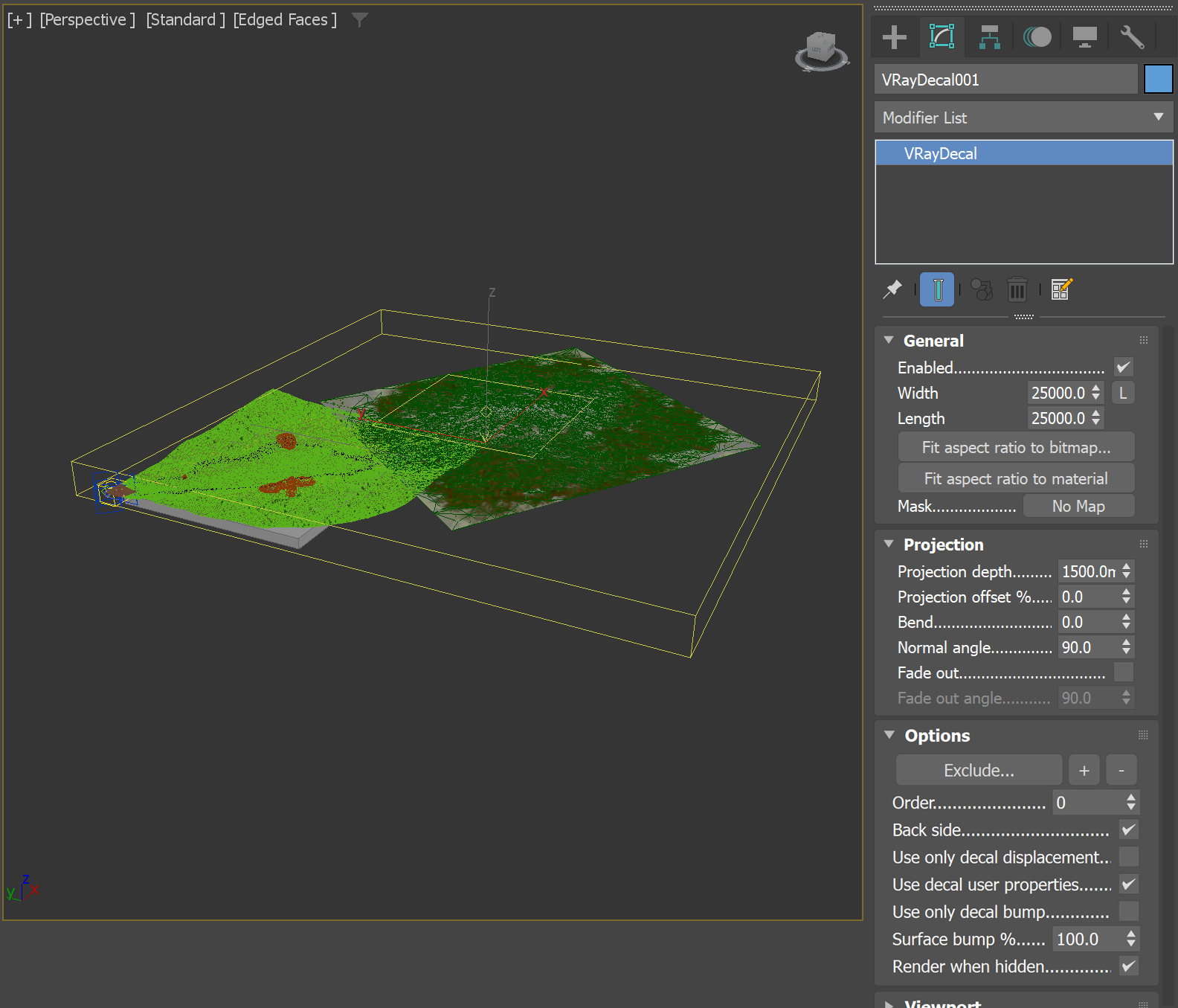Viewport: 1178px width, 1008px height.
Task: Open the Create command panel tab
Action: [895, 37]
